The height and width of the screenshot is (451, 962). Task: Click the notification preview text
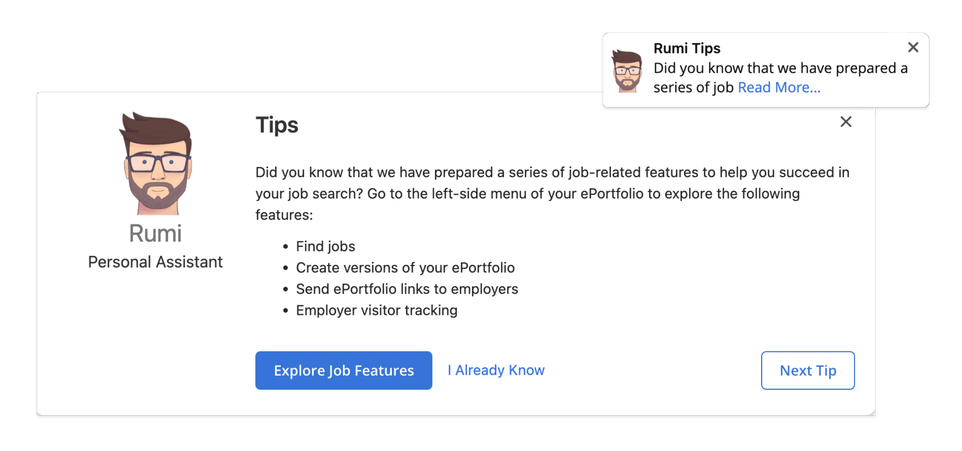pyautogui.click(x=780, y=78)
